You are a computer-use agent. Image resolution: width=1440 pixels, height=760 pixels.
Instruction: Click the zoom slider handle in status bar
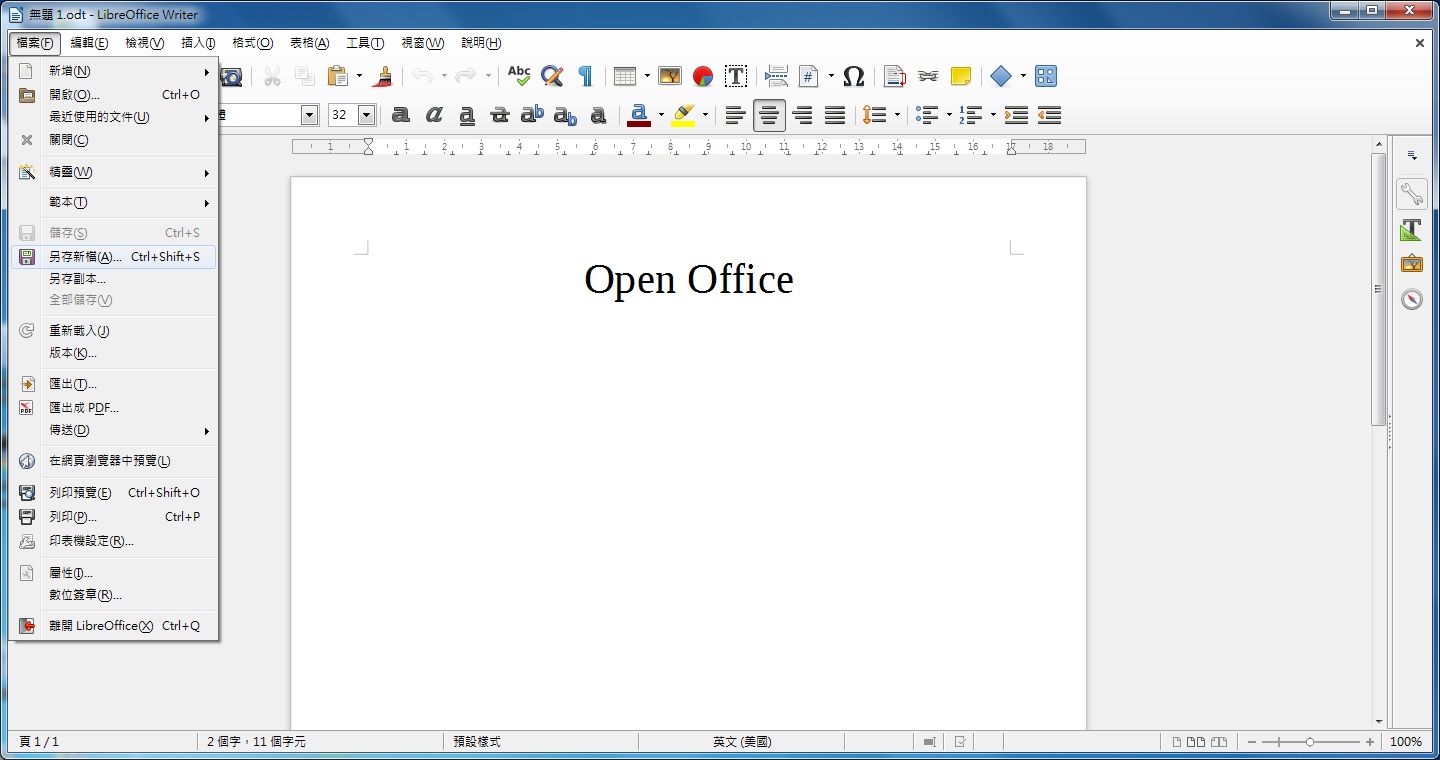pyautogui.click(x=1310, y=742)
